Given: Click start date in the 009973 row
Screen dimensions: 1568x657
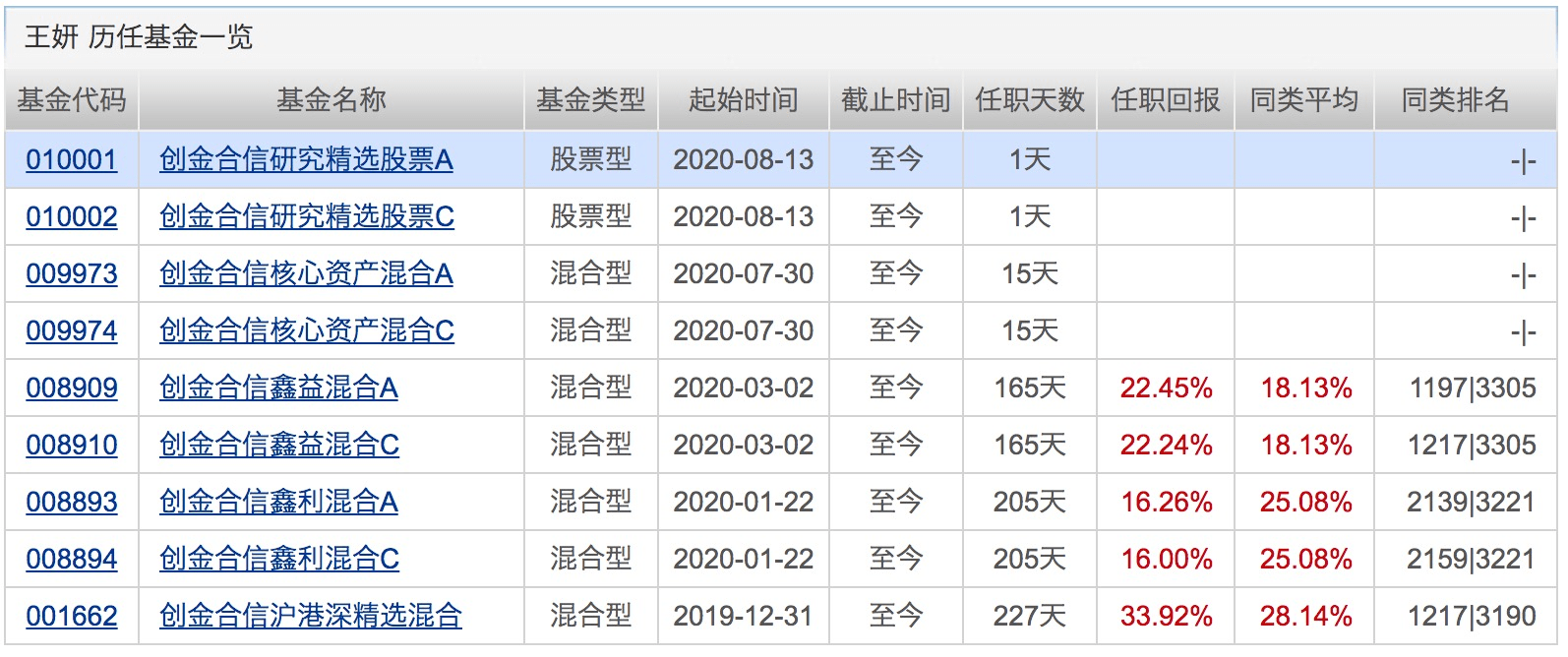Looking at the screenshot, I should 744,274.
